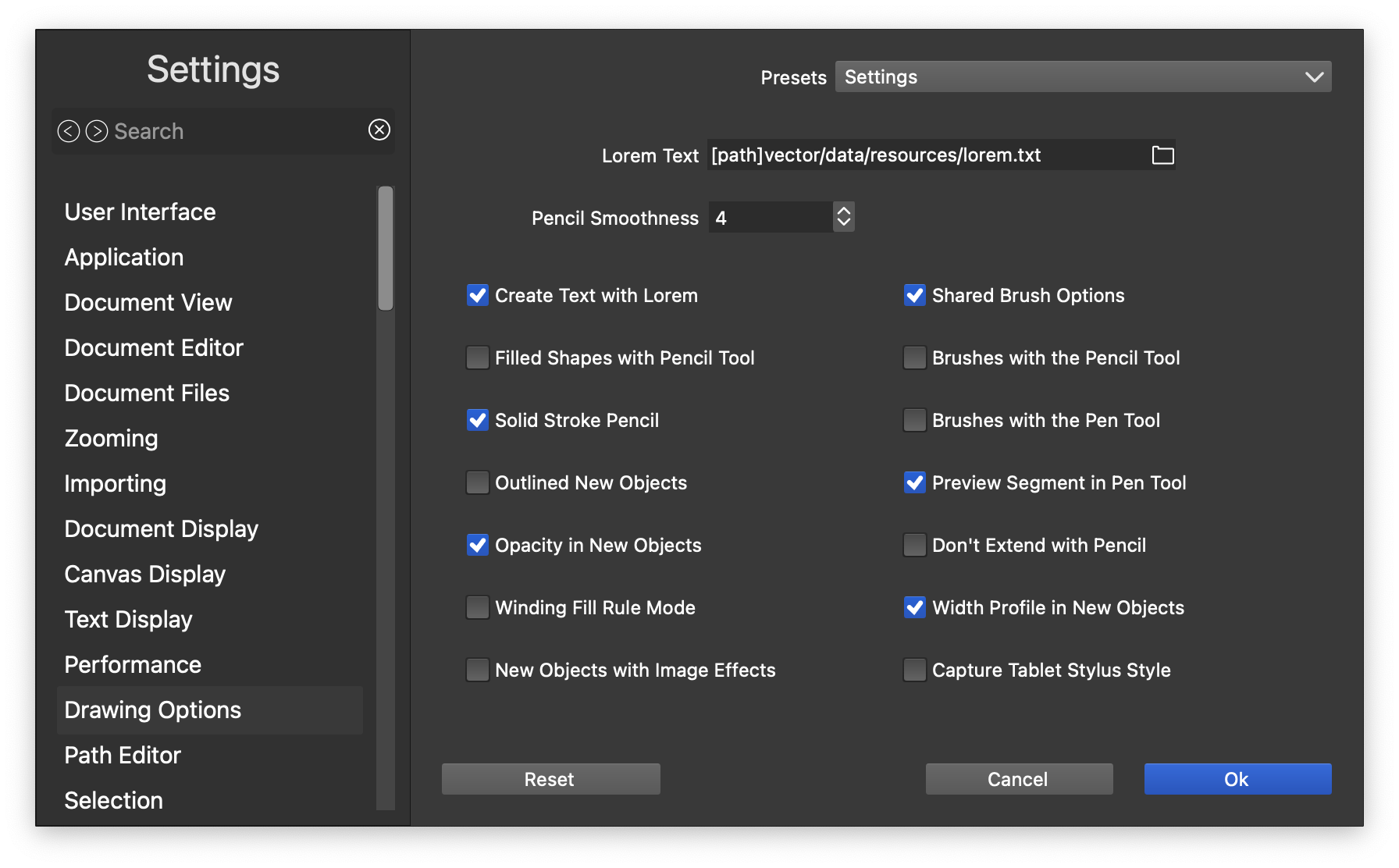This screenshot has height=868, width=1399.
Task: Click the sidebar category list scrollbar
Action: [386, 248]
